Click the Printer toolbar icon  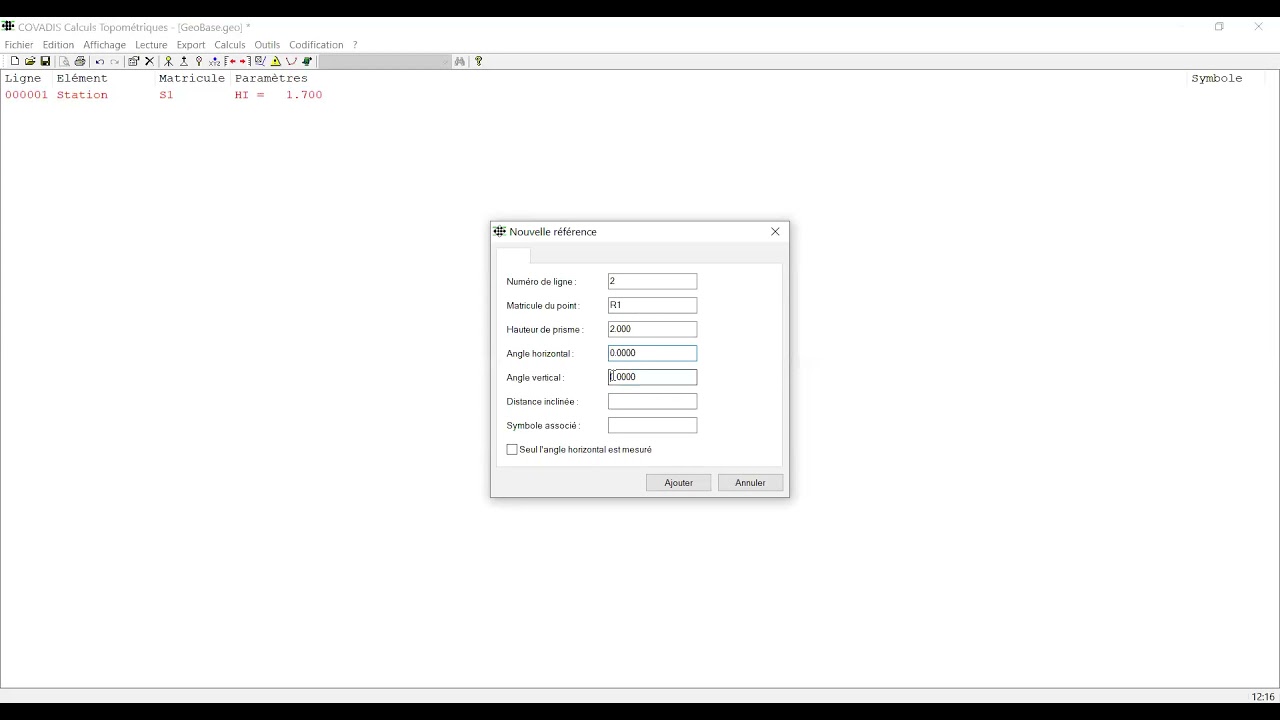pyautogui.click(x=80, y=61)
